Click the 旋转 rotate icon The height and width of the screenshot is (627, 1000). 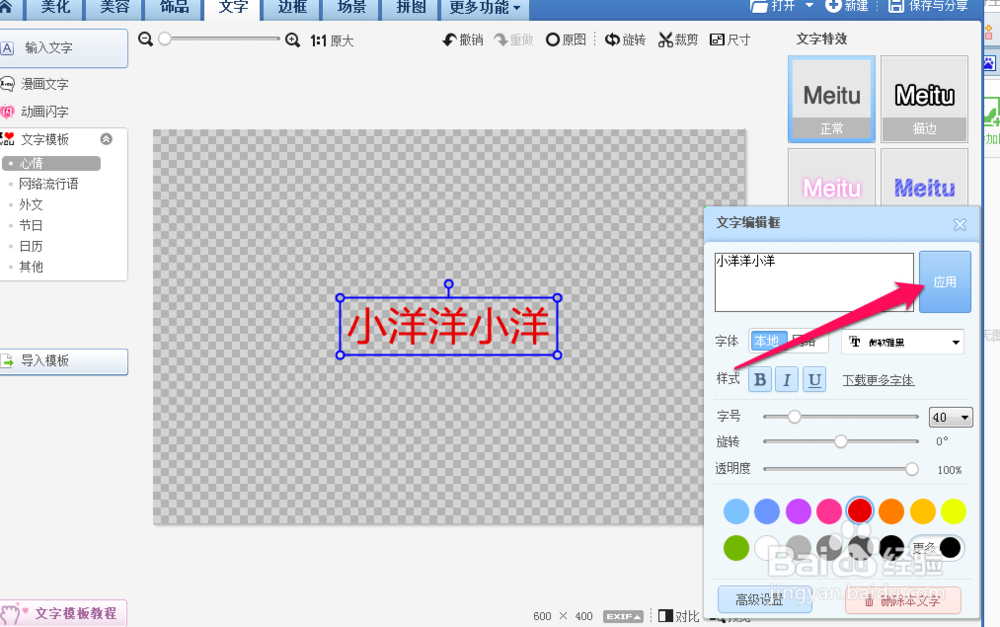624,39
